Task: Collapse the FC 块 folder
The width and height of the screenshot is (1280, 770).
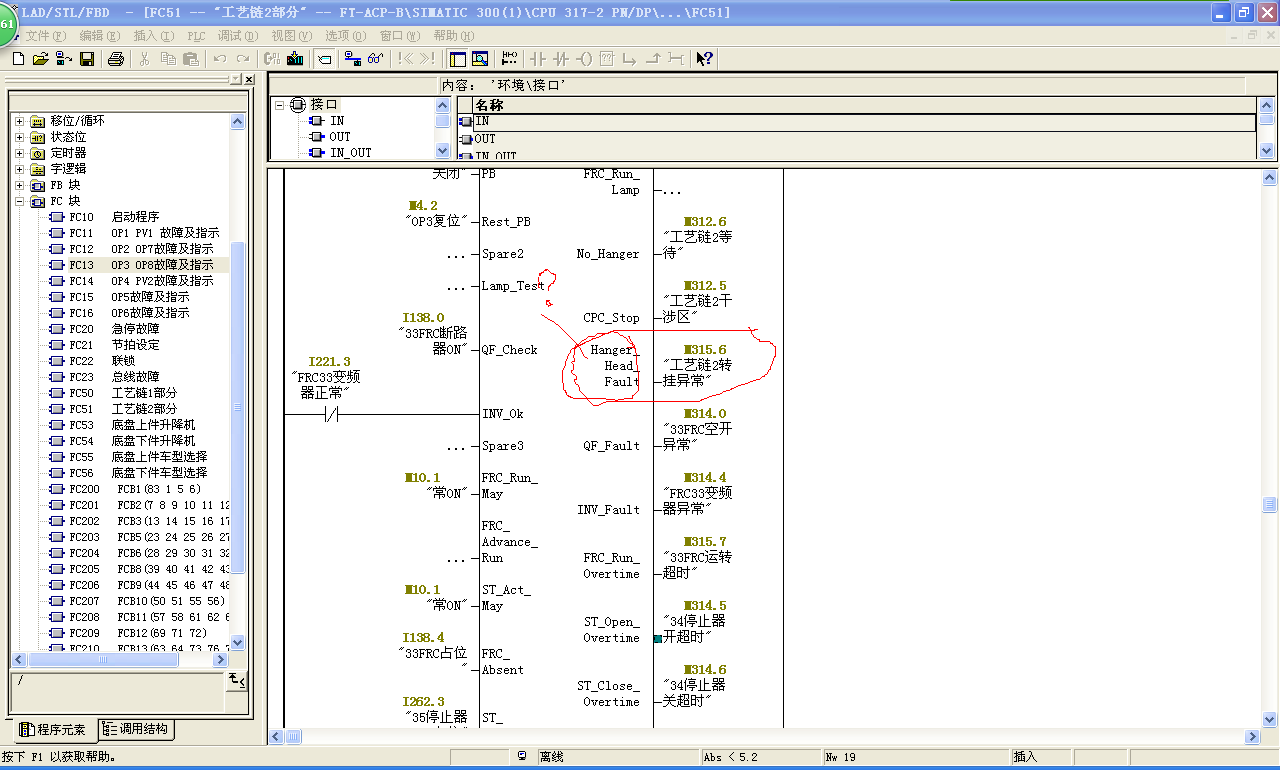Action: pyautogui.click(x=19, y=201)
